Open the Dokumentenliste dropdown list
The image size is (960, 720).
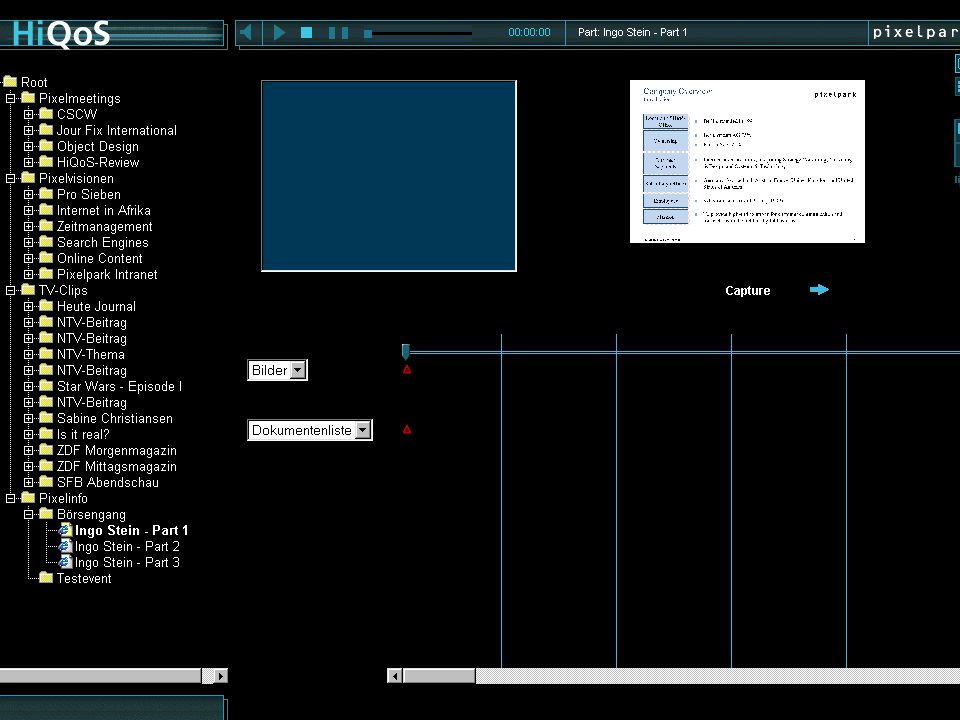click(x=362, y=430)
